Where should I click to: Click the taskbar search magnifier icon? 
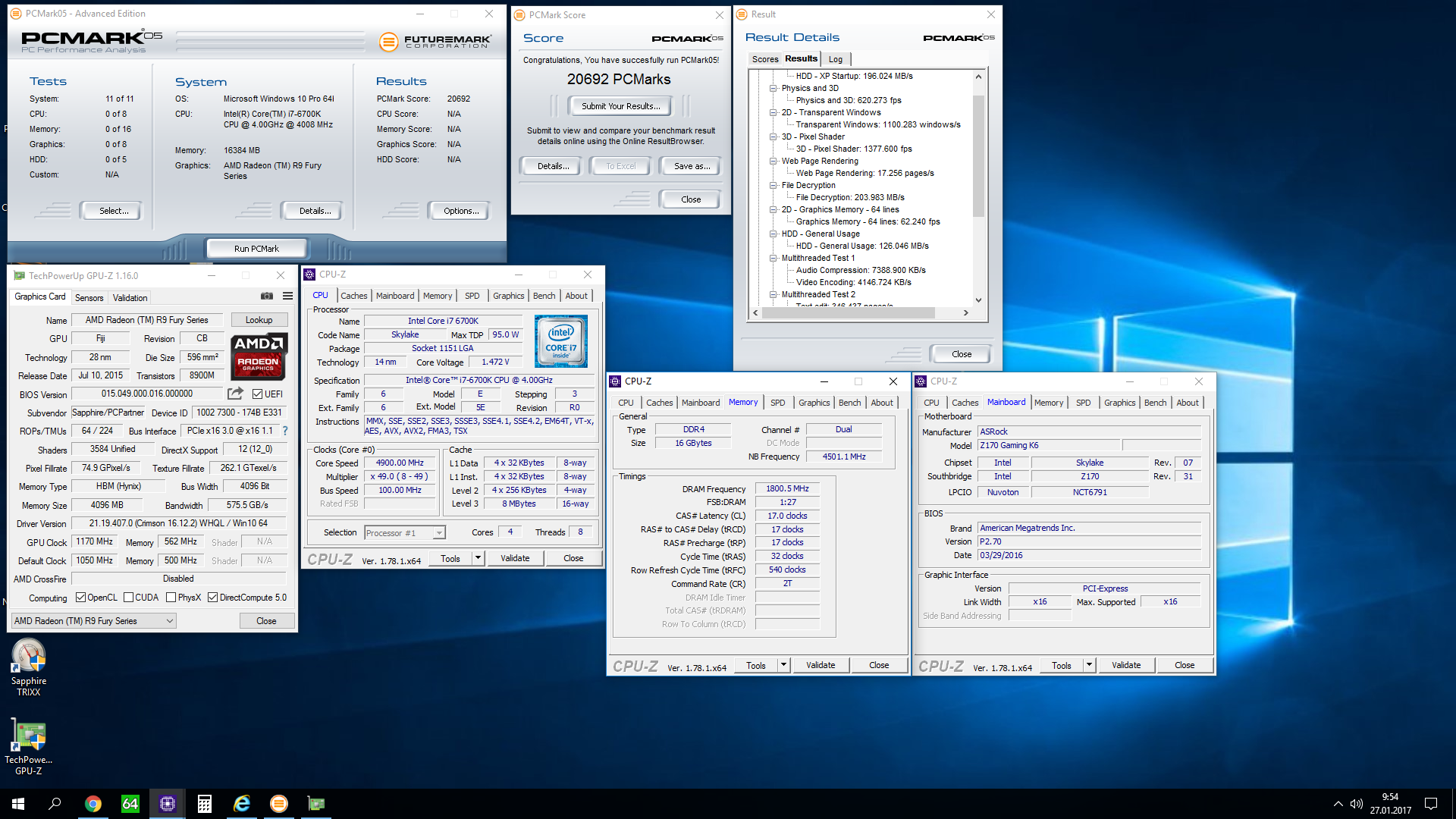click(55, 804)
